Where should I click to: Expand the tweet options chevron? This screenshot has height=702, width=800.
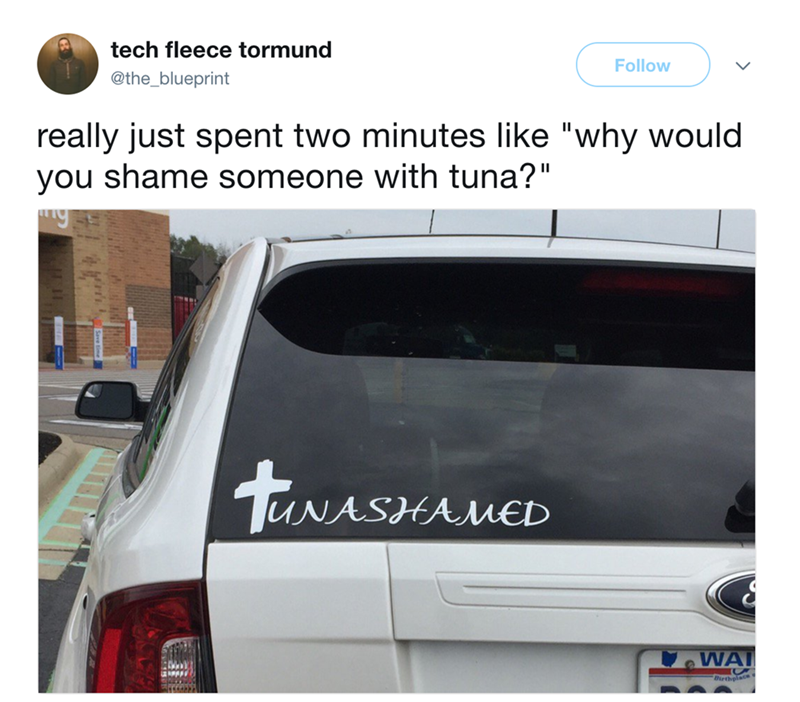pos(743,66)
